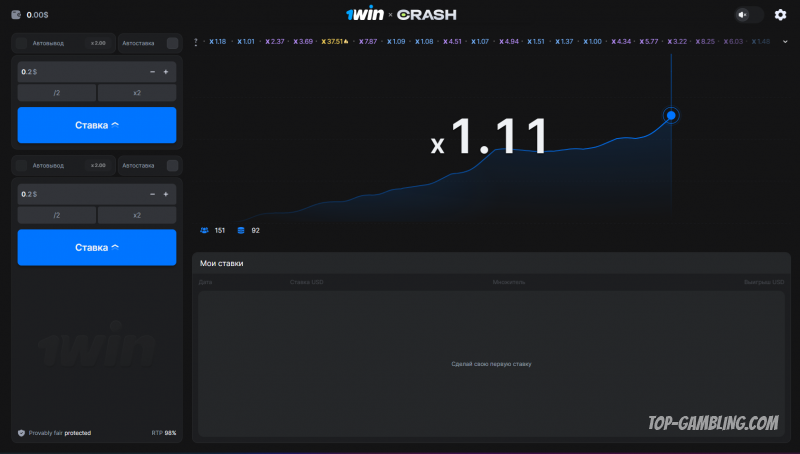The image size is (800, 454).
Task: Click the 1win logo in header
Action: (x=364, y=15)
